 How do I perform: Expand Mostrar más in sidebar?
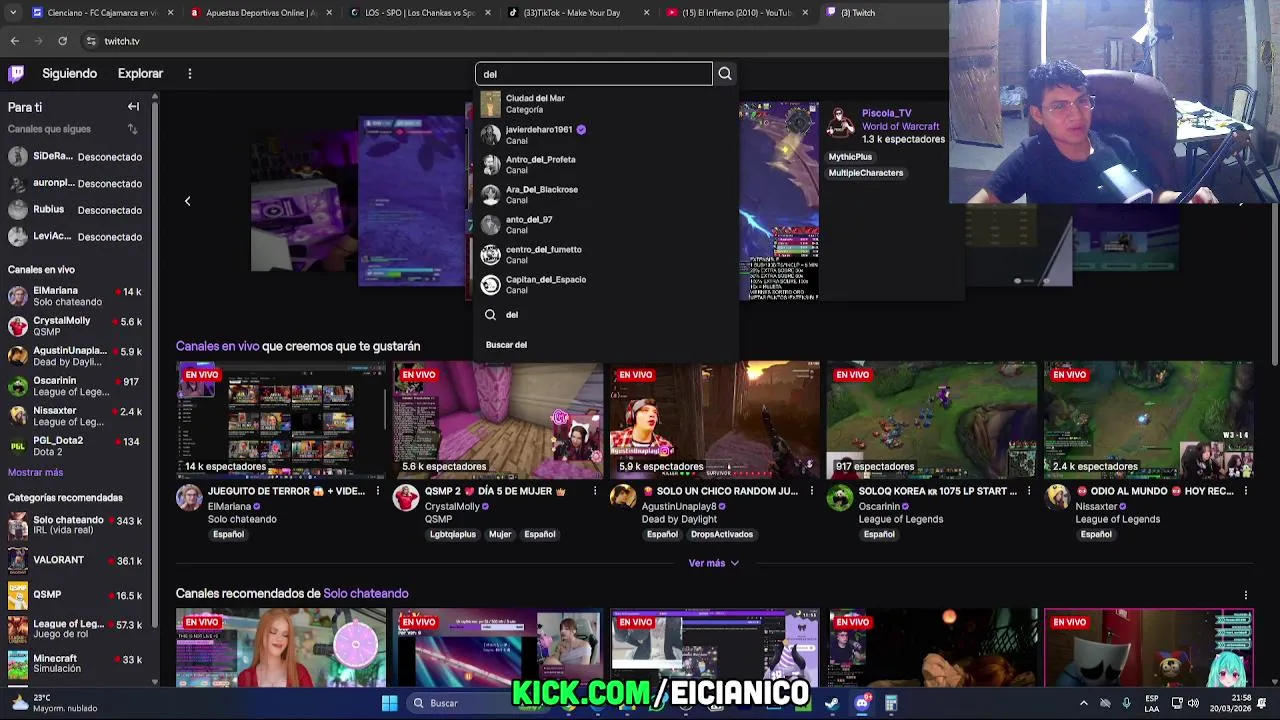pyautogui.click(x=35, y=472)
